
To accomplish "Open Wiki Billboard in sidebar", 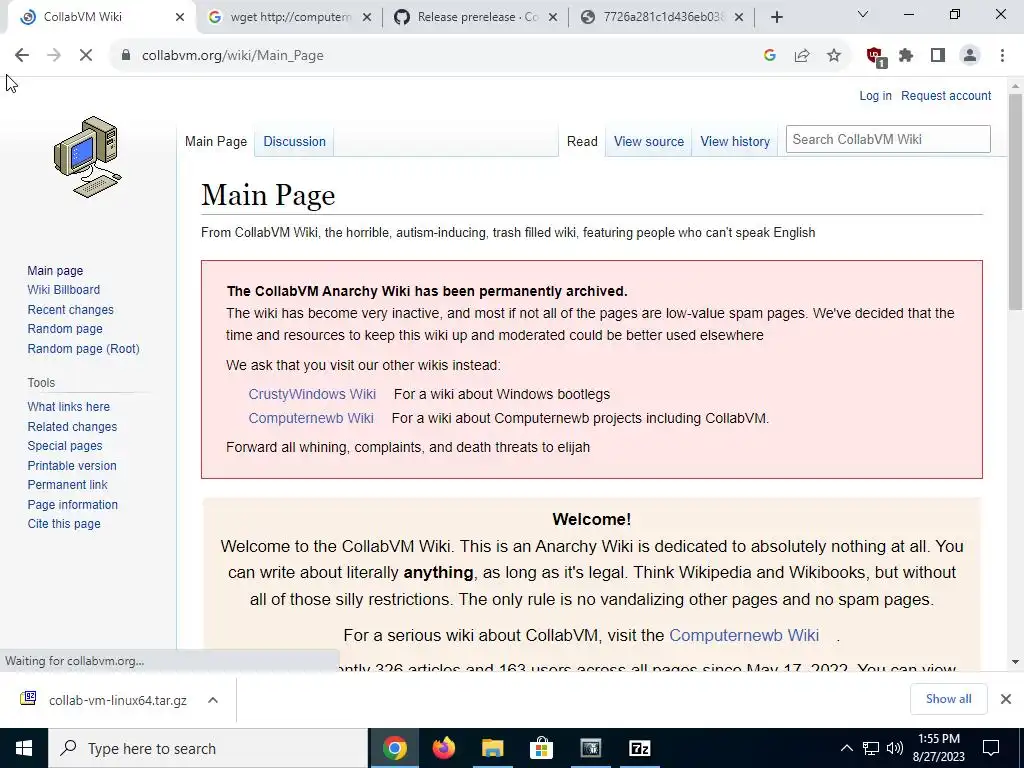I will point(63,289).
